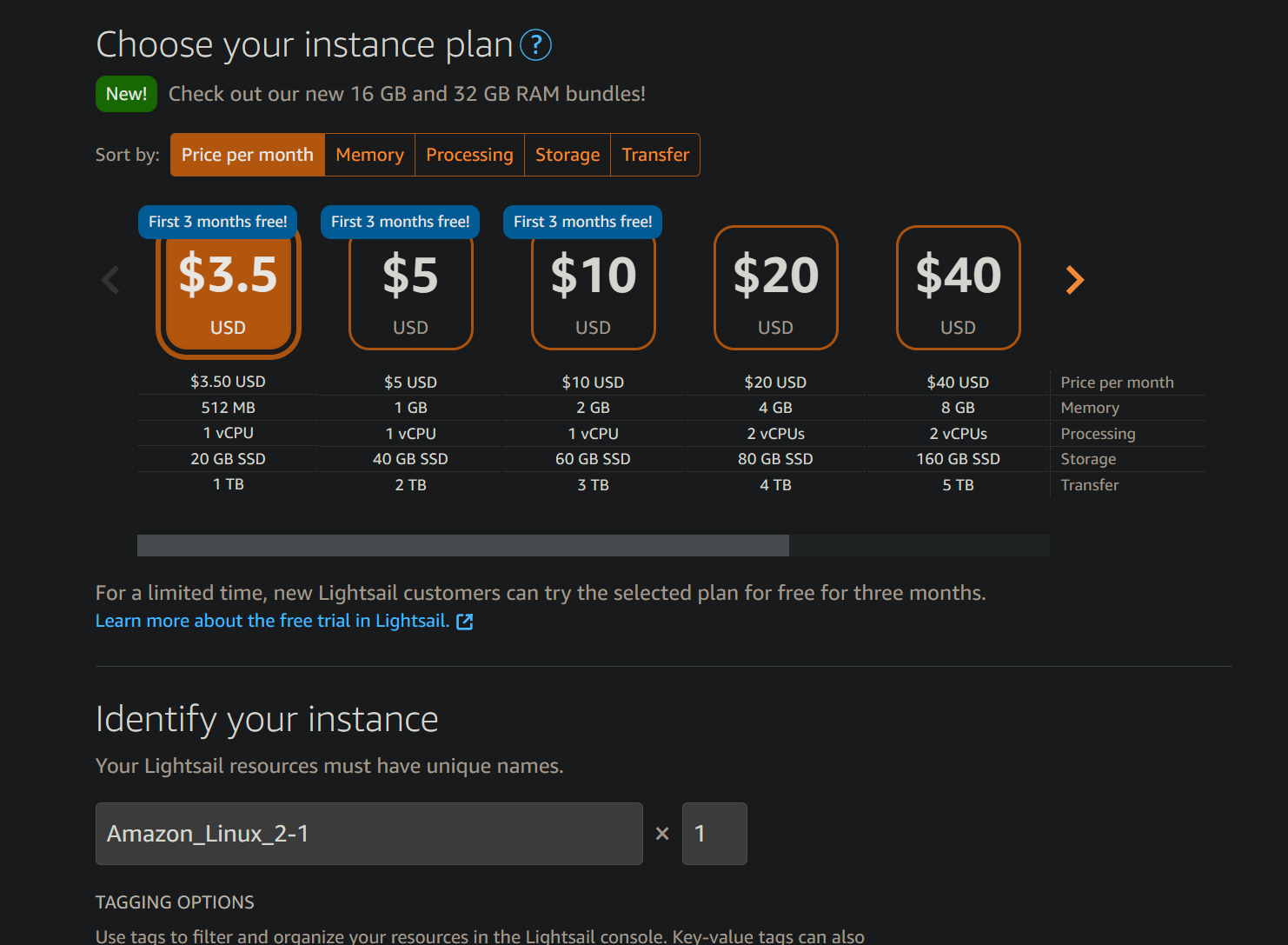Click the New! badge
Screen dimensions: 1288x945
tap(126, 93)
